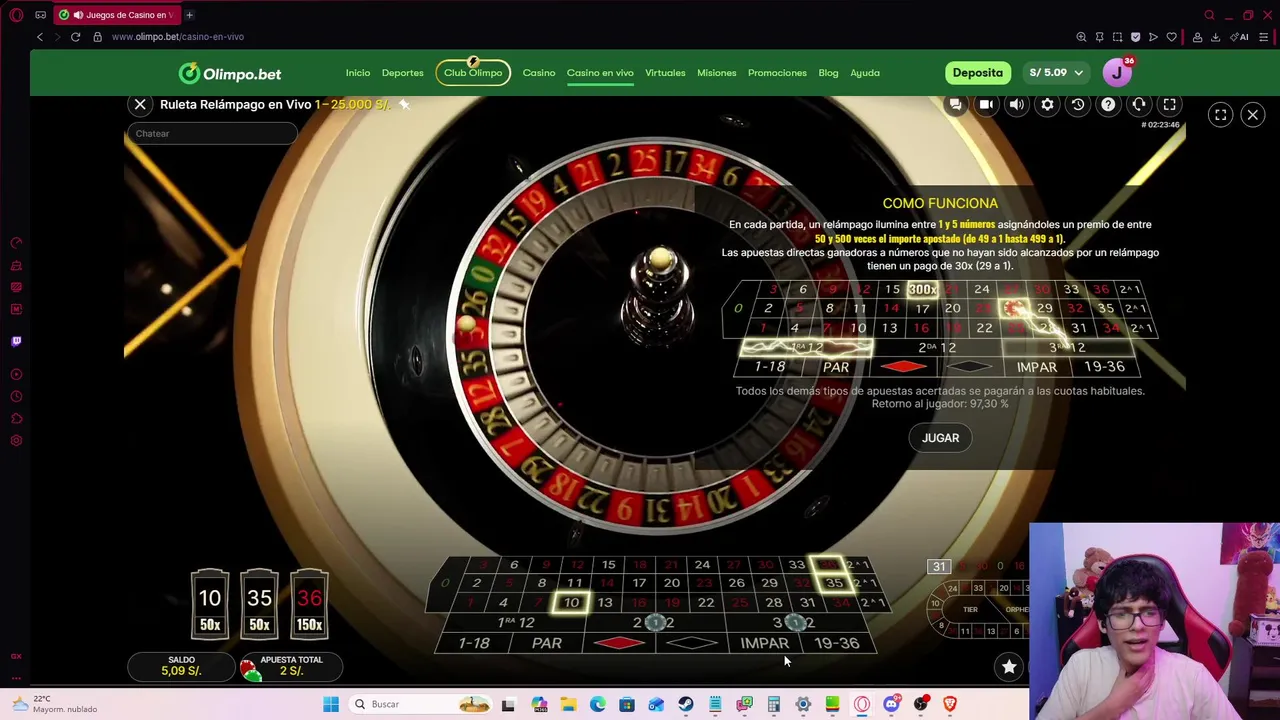The height and width of the screenshot is (720, 1280).
Task: Click the green Deposita button
Action: click(977, 73)
